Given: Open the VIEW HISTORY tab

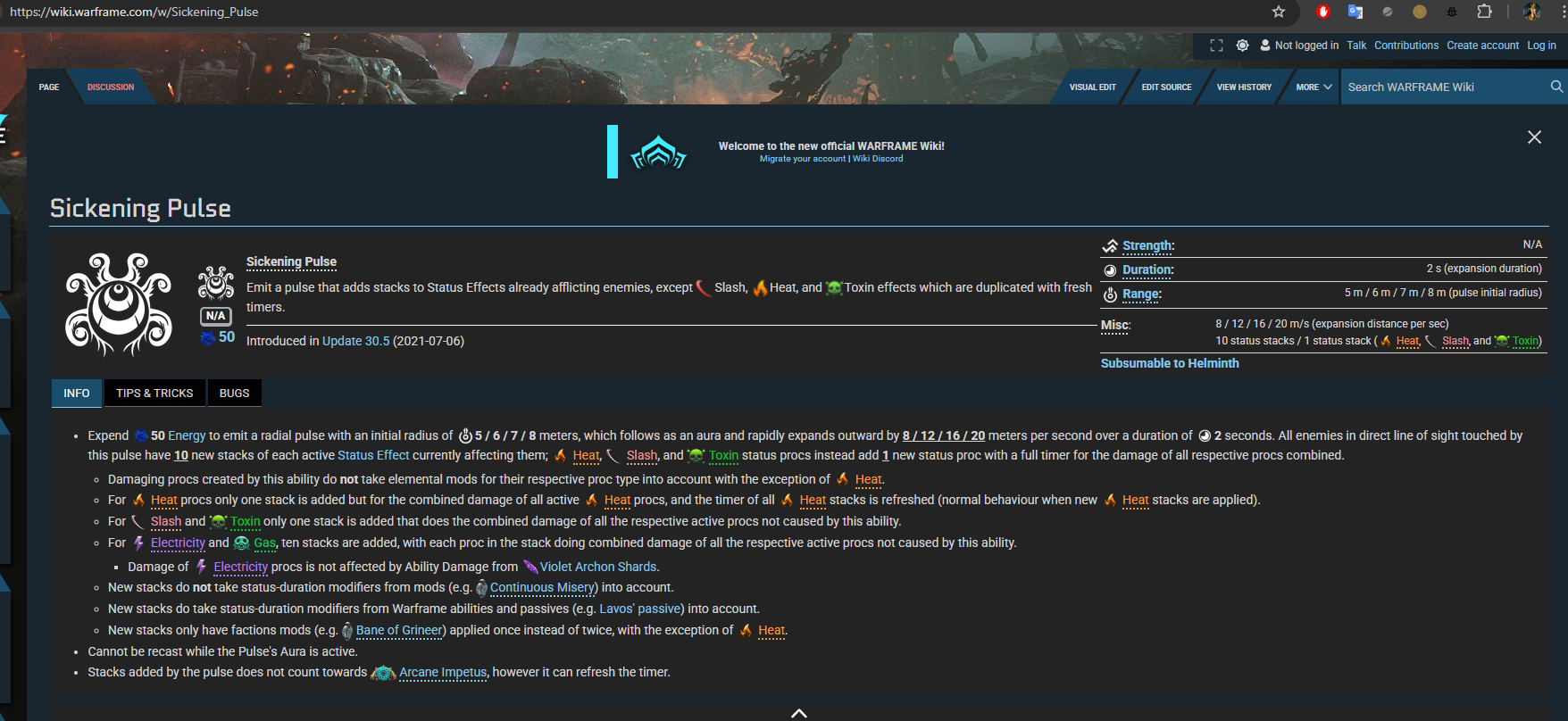Looking at the screenshot, I should [x=1244, y=87].
